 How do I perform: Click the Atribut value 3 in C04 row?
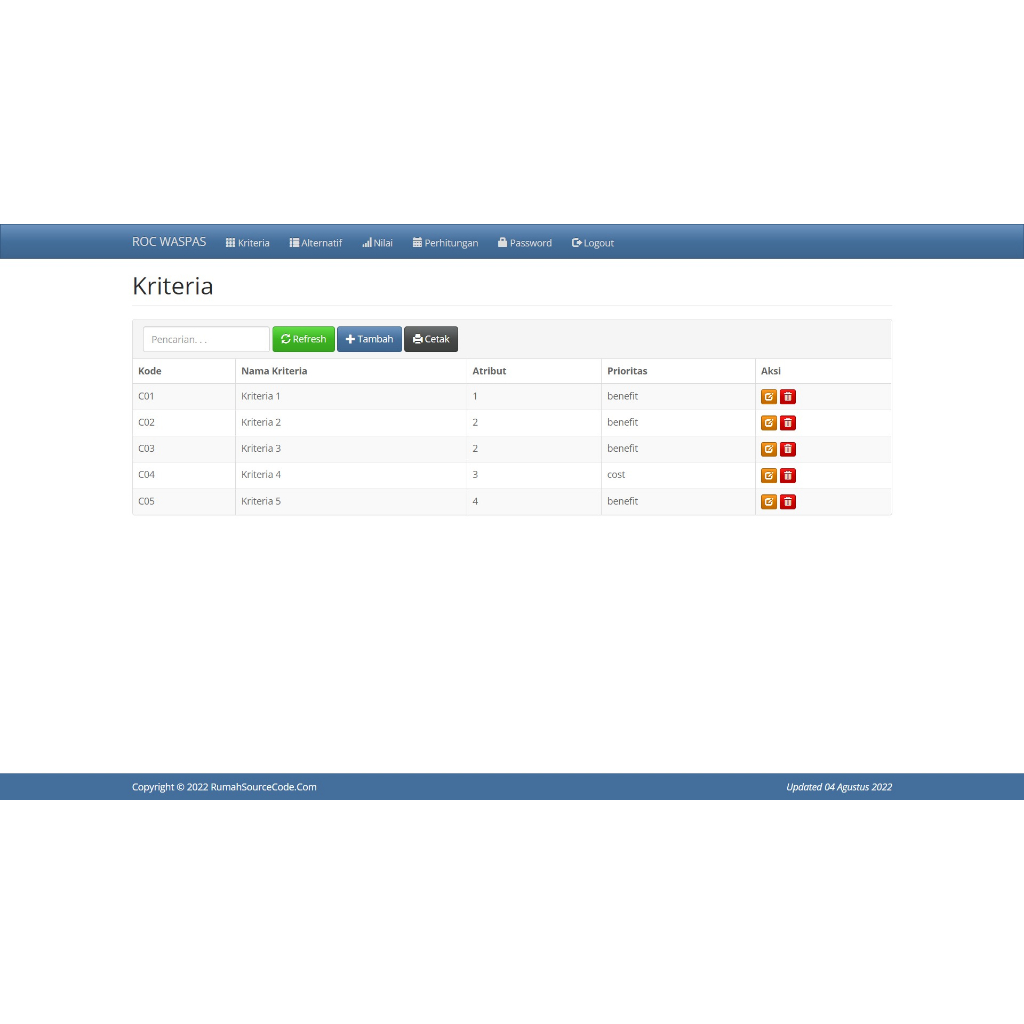click(475, 475)
